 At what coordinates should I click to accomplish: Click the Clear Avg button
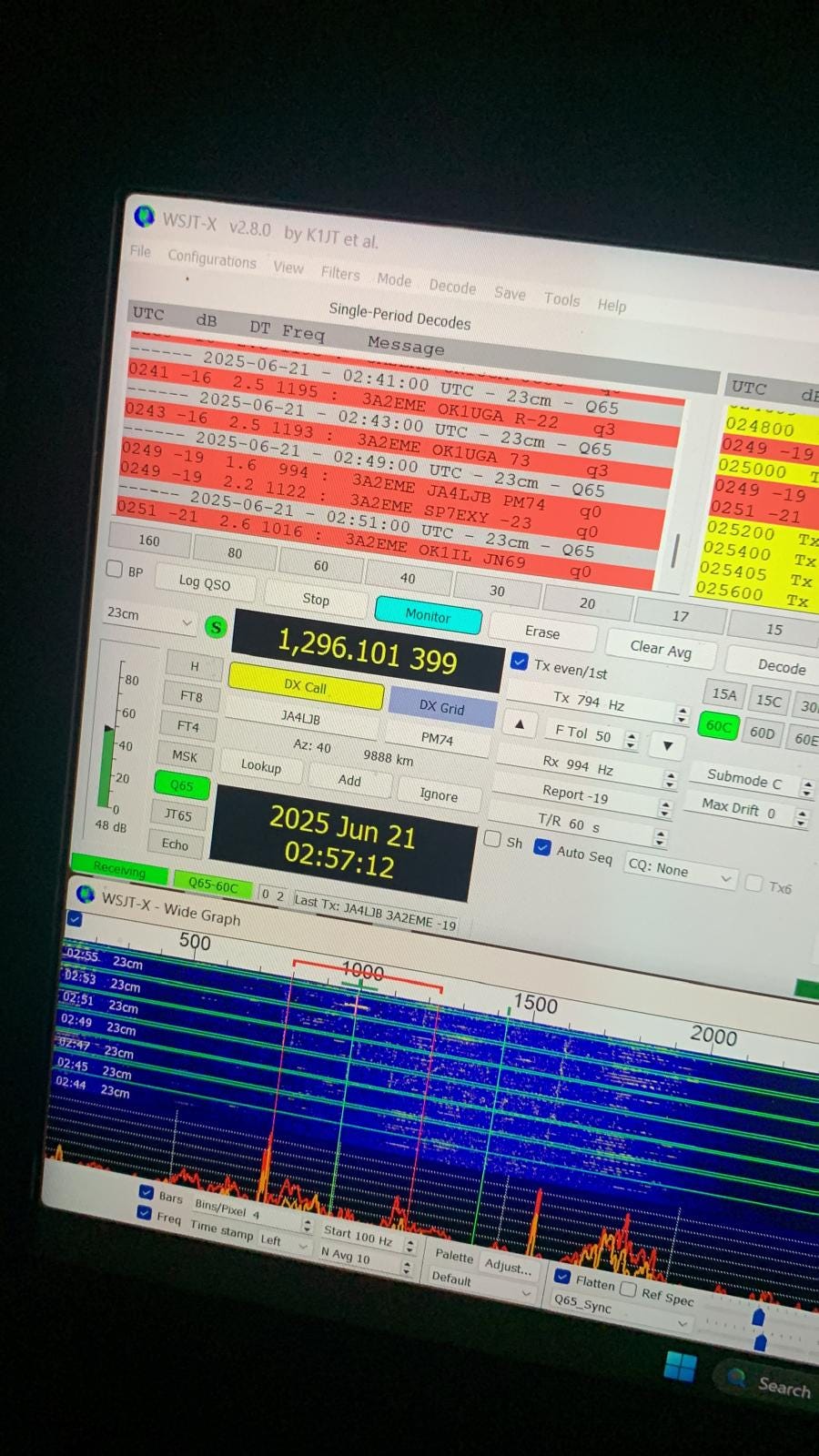[661, 648]
